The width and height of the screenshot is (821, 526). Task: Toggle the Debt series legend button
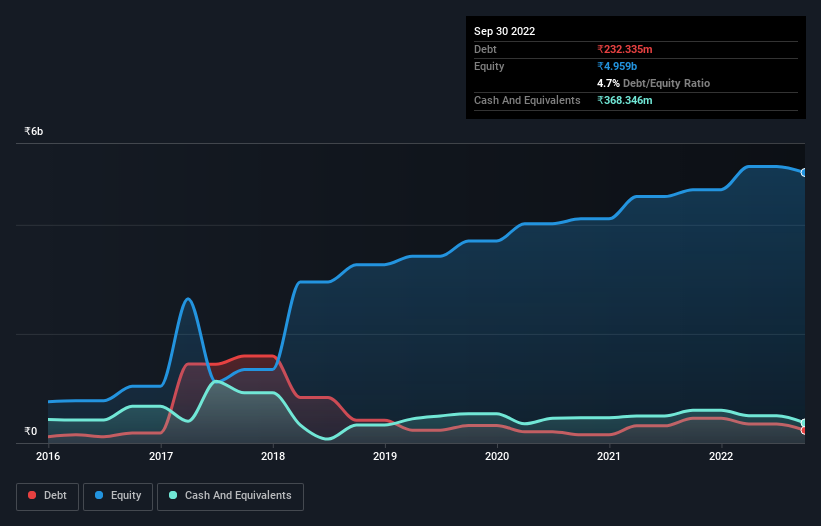[47, 496]
